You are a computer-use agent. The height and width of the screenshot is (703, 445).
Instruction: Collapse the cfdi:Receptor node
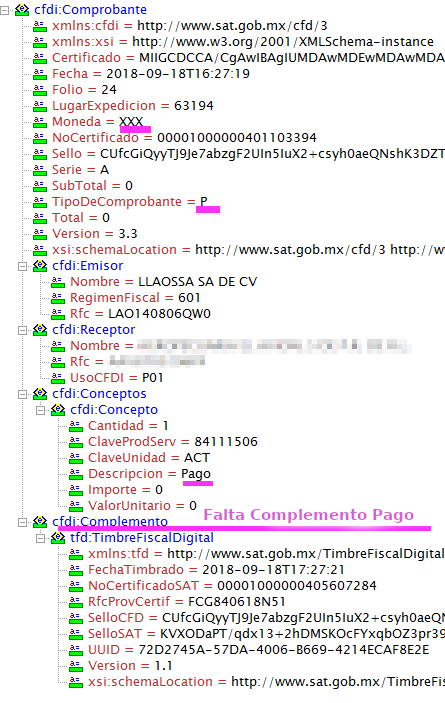(22, 330)
